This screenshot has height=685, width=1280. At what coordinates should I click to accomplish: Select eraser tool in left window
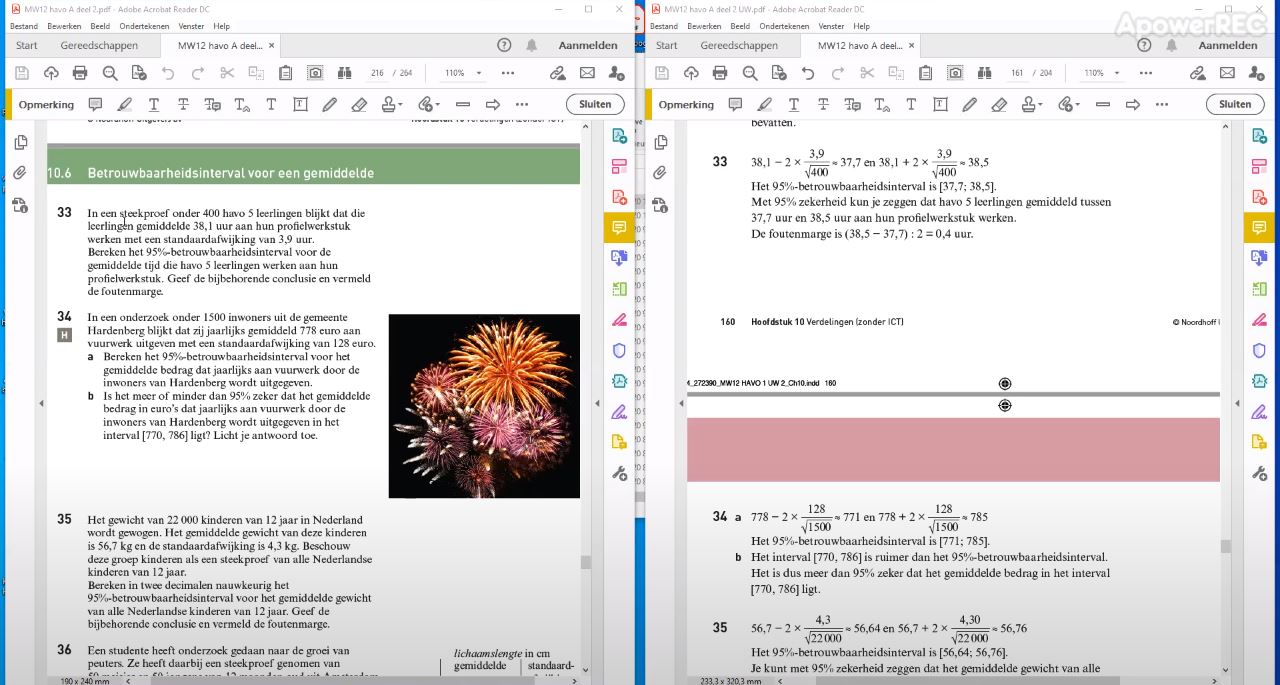(x=359, y=104)
